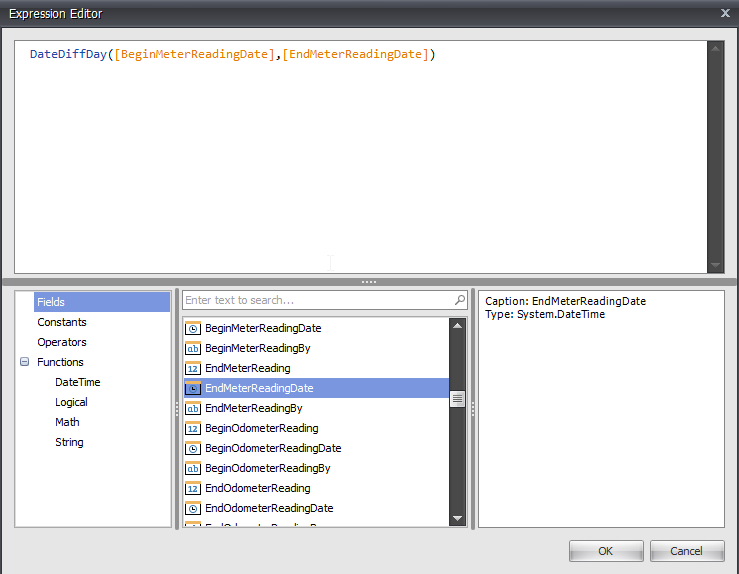This screenshot has width=739, height=574.
Task: Click DateDiffDay in the expression
Action: point(68,54)
